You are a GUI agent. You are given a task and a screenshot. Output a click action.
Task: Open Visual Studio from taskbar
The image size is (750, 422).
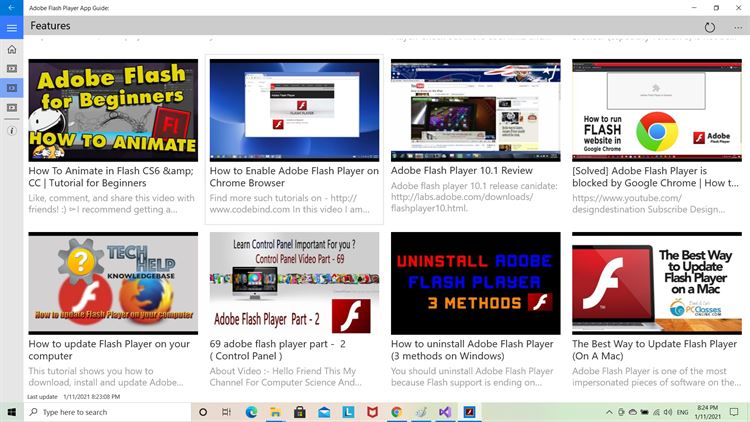pyautogui.click(x=445, y=412)
